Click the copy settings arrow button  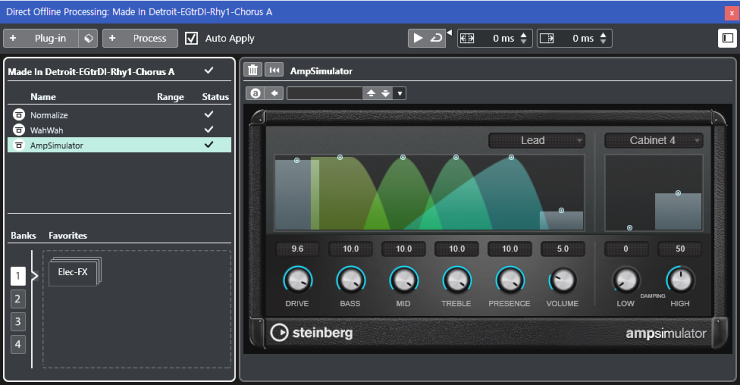(x=275, y=93)
